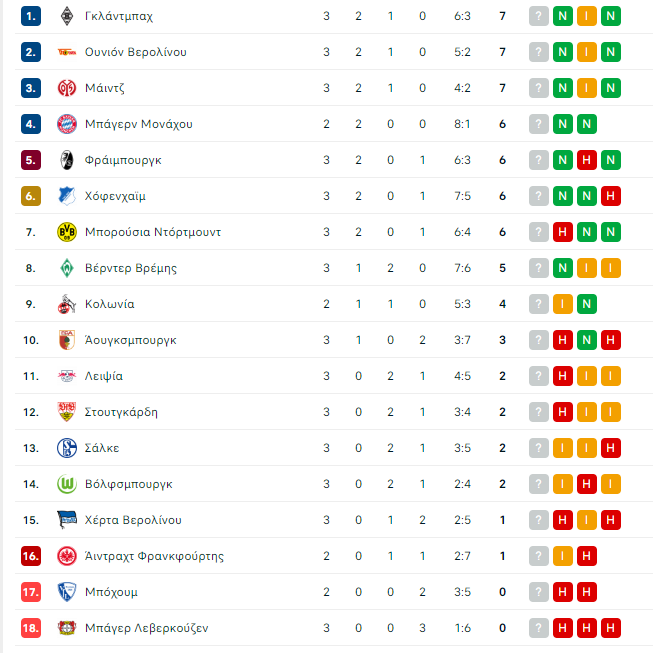Viewport: 653px width, 653px height.
Task: Open the Μπάγερ Λεβερκούζεν crest
Action: pyautogui.click(x=67, y=628)
